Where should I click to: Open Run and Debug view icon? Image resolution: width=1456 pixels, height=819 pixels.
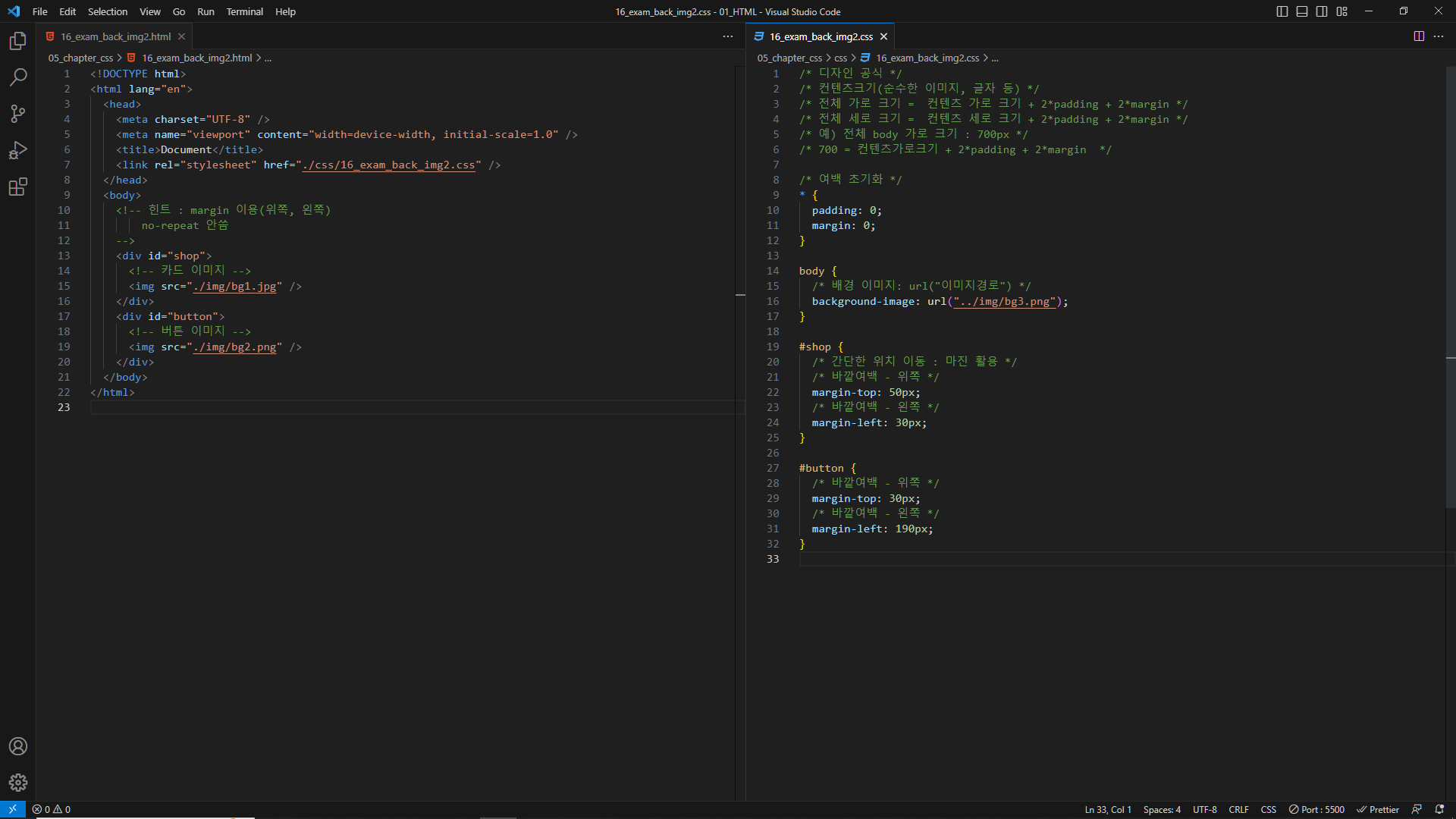coord(18,150)
